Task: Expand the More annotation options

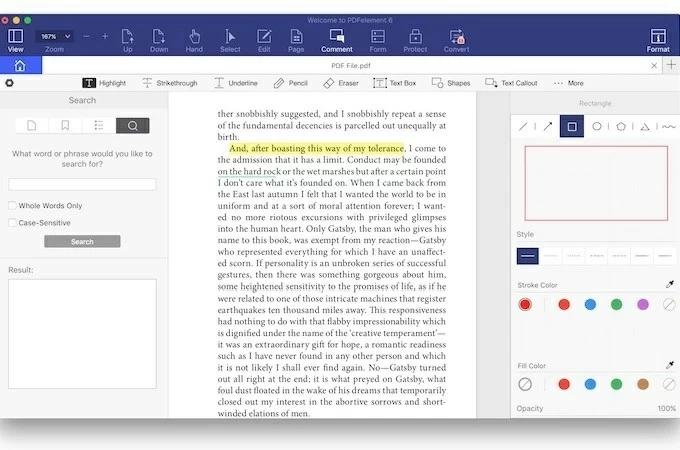Action: pos(568,83)
